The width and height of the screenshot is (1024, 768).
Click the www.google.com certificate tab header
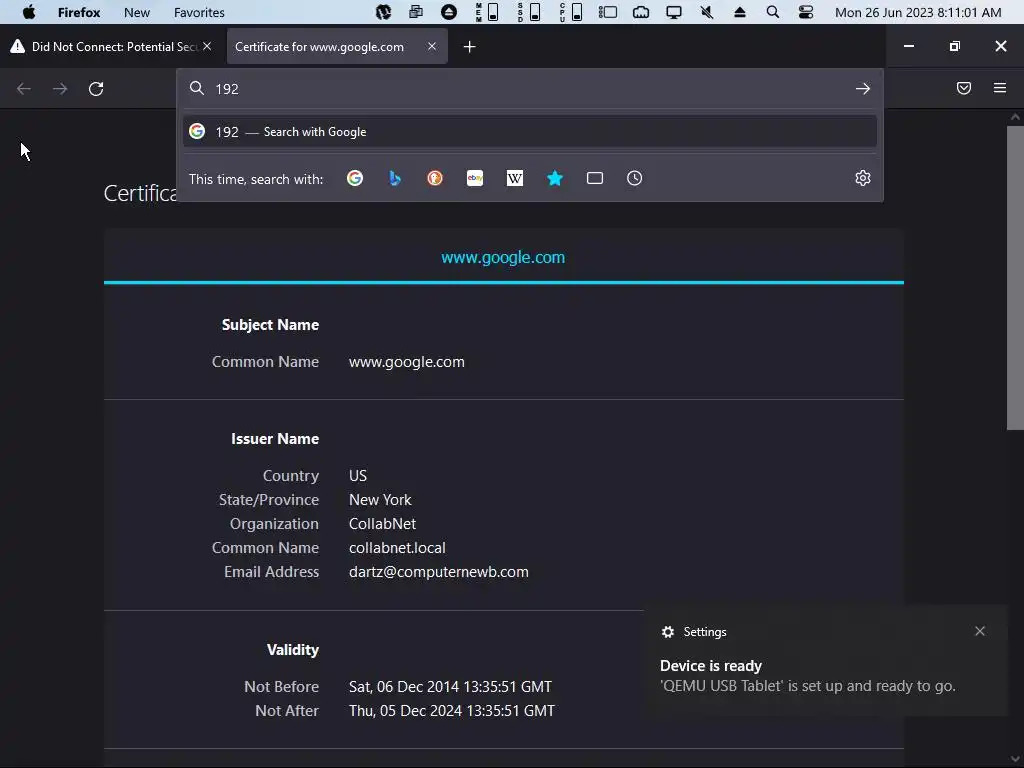point(503,257)
